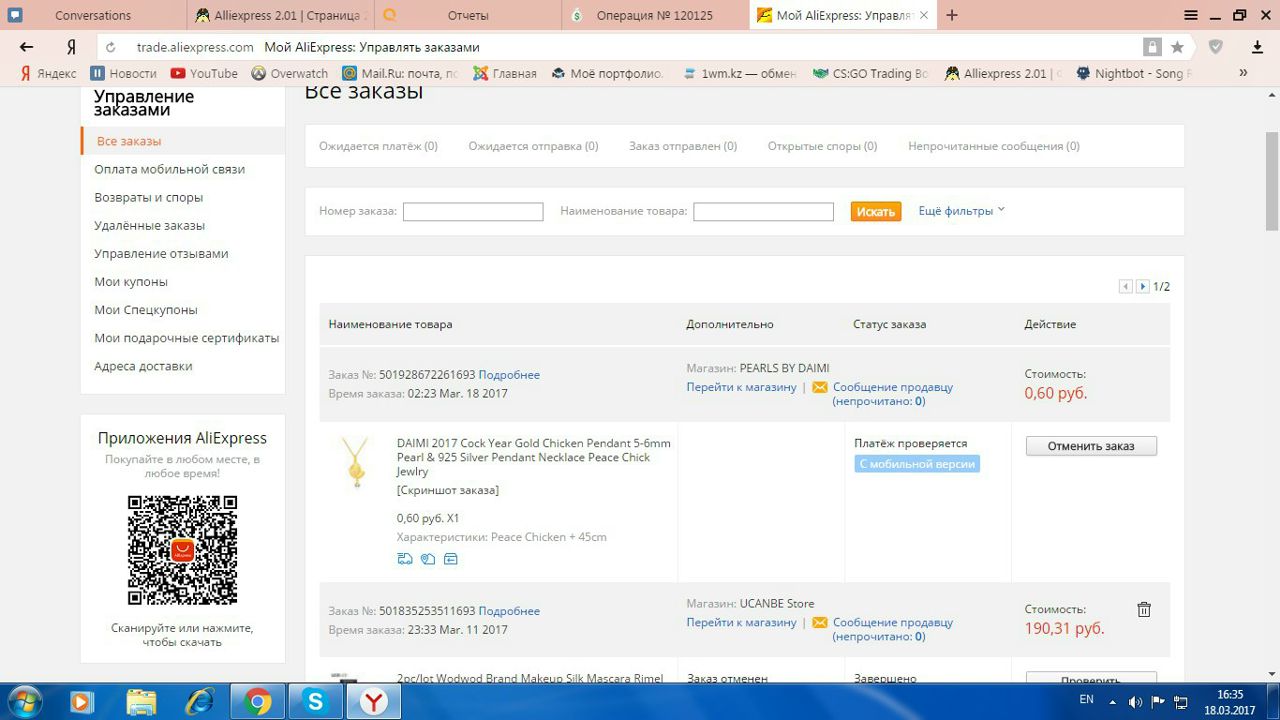Open DAIMI 2017 Cock Year pendant product link
Image resolution: width=1280 pixels, height=720 pixels.
[x=534, y=457]
